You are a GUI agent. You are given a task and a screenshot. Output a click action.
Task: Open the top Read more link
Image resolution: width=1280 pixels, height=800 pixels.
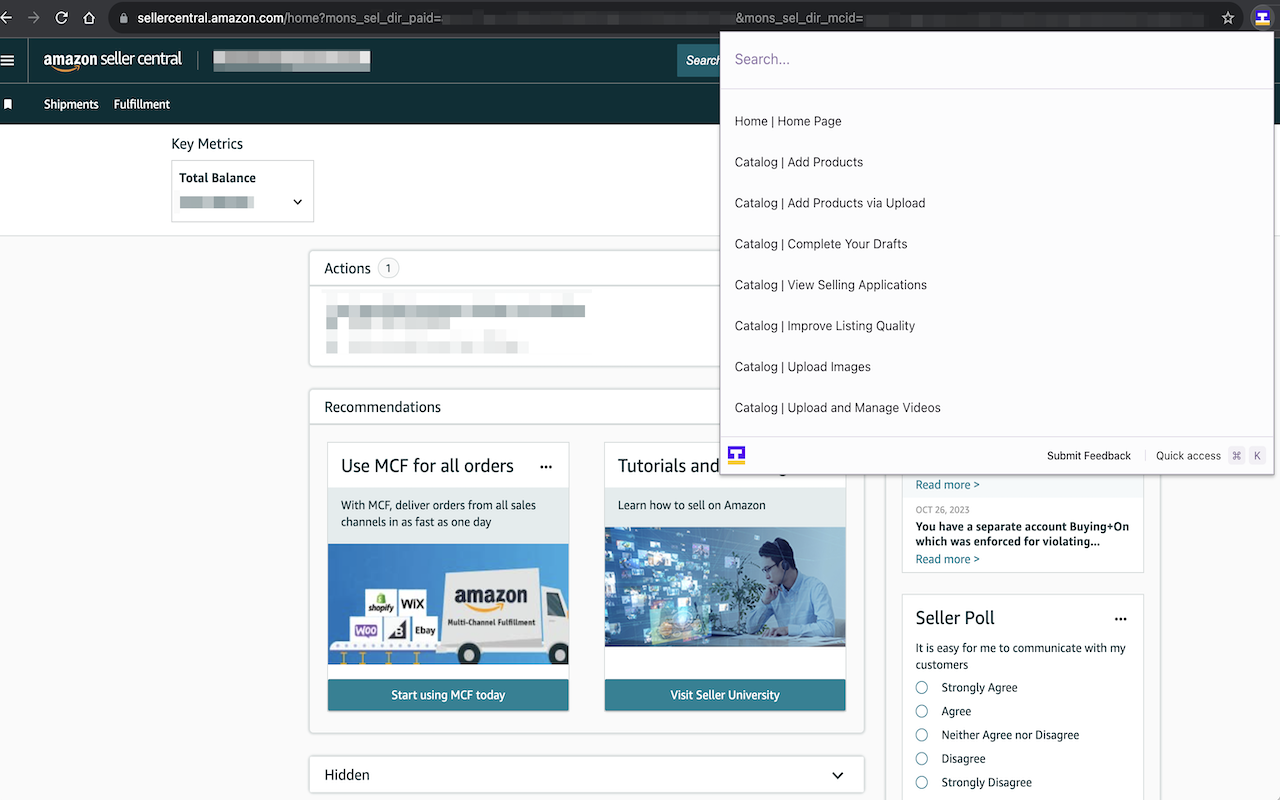[x=947, y=485]
